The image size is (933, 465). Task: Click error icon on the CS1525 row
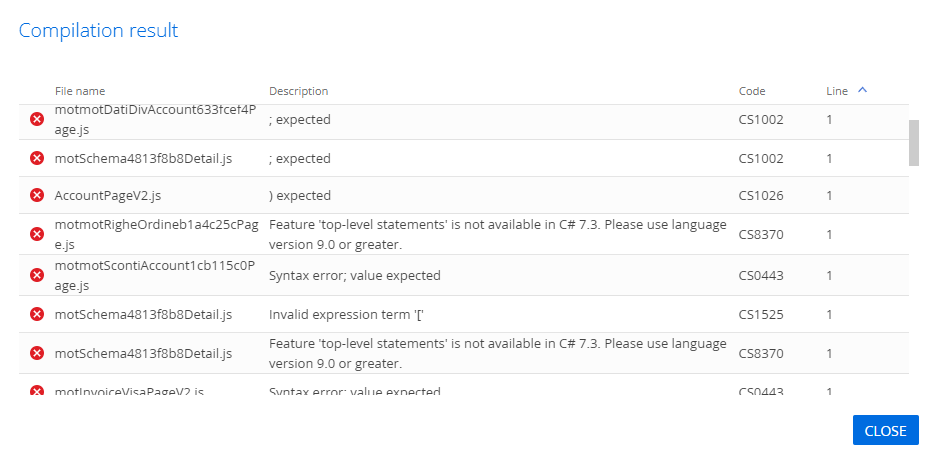pyautogui.click(x=37, y=314)
